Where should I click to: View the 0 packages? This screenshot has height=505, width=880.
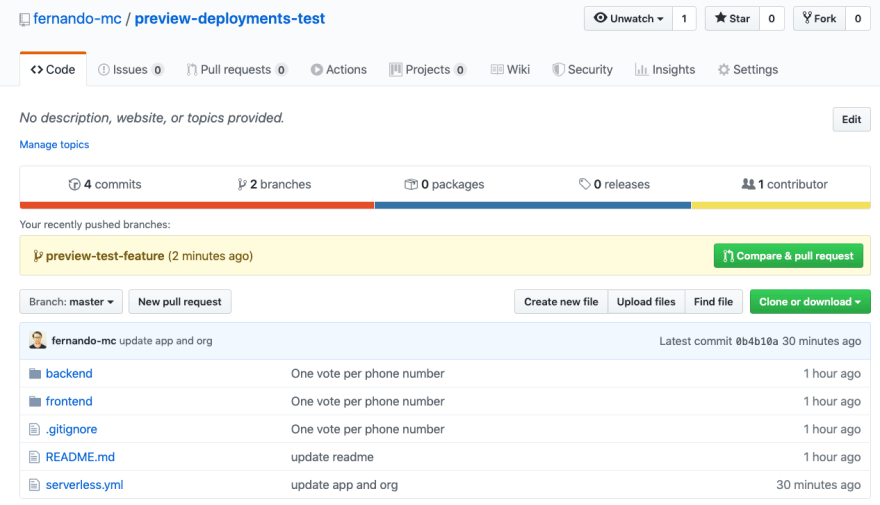tap(444, 184)
